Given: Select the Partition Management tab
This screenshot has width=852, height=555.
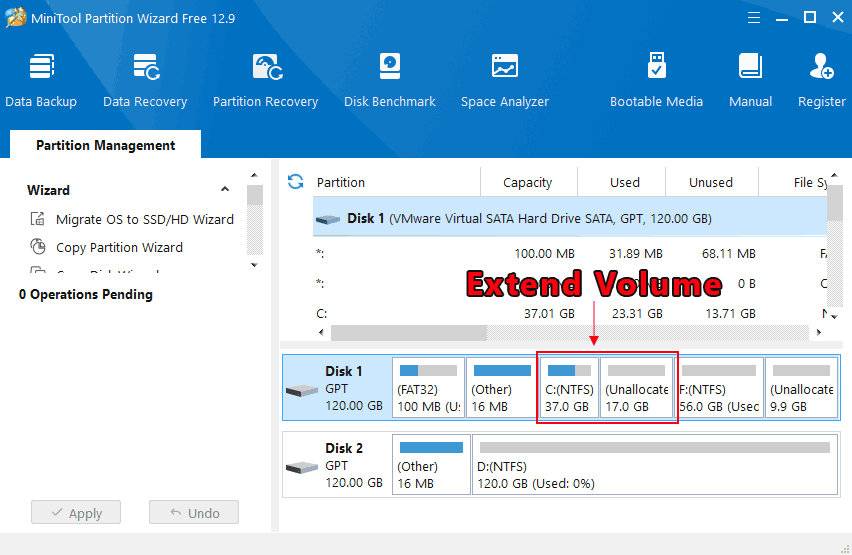Looking at the screenshot, I should (x=105, y=145).
